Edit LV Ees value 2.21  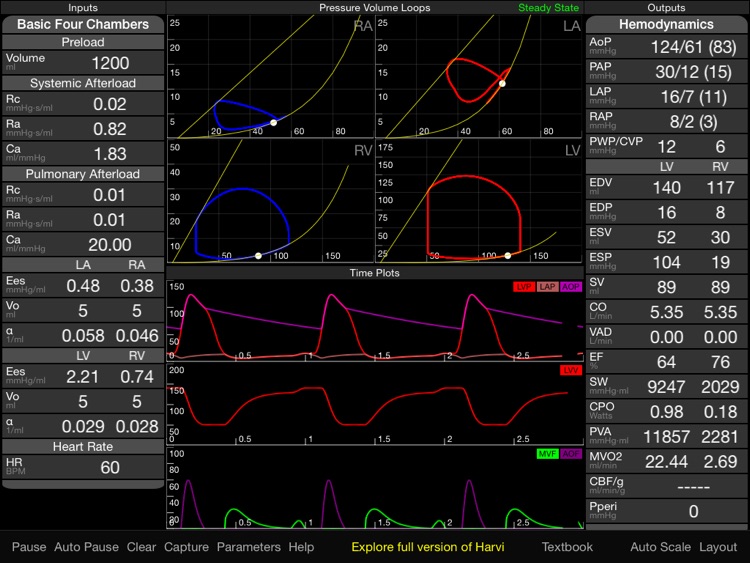[83, 376]
